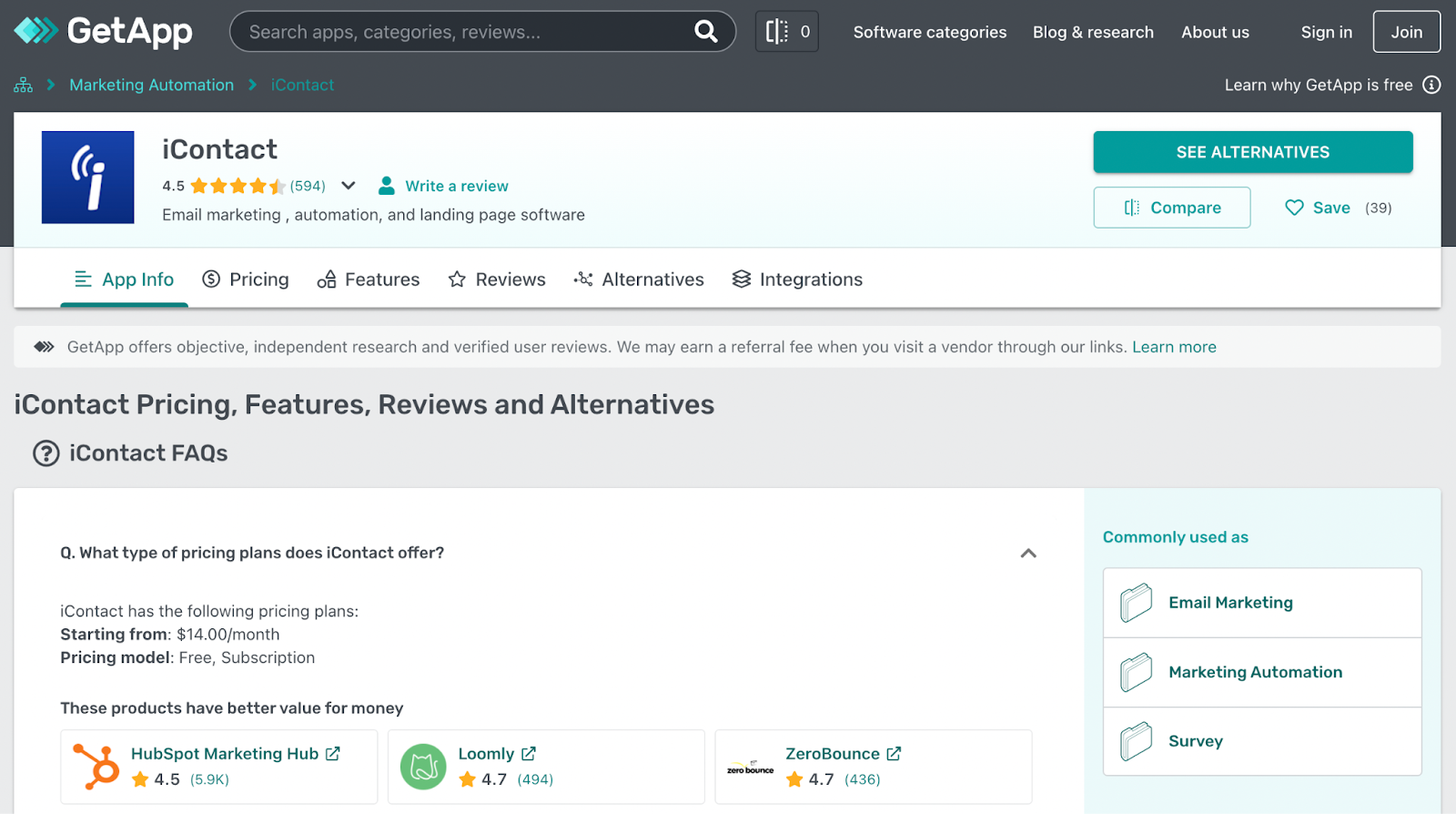This screenshot has width=1456, height=814.
Task: Click Sign in
Action: pyautogui.click(x=1326, y=32)
